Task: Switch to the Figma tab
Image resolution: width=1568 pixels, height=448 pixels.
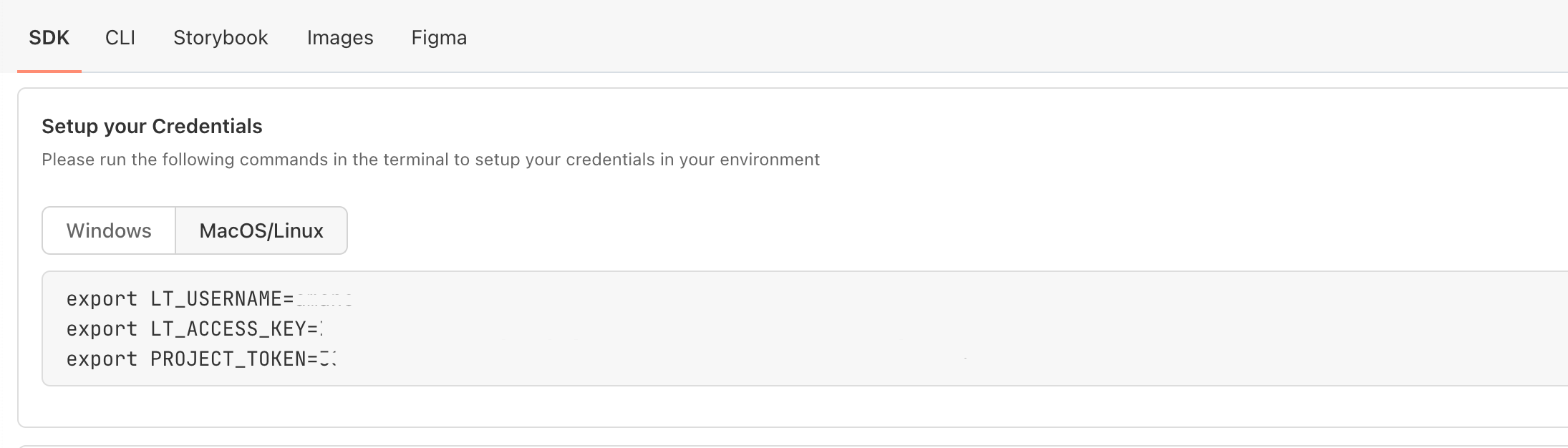Action: [x=439, y=37]
